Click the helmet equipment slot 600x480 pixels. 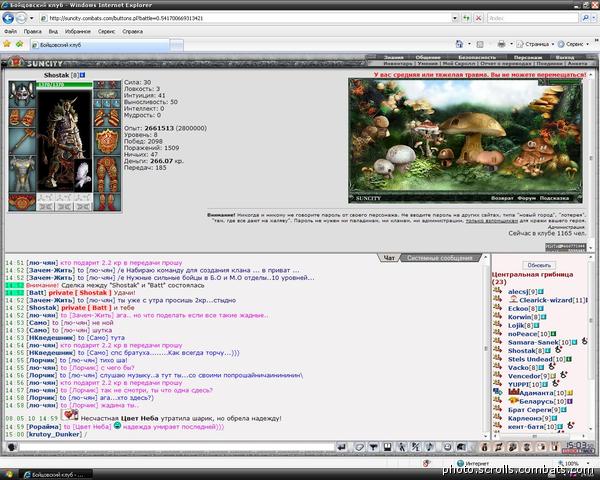point(22,93)
